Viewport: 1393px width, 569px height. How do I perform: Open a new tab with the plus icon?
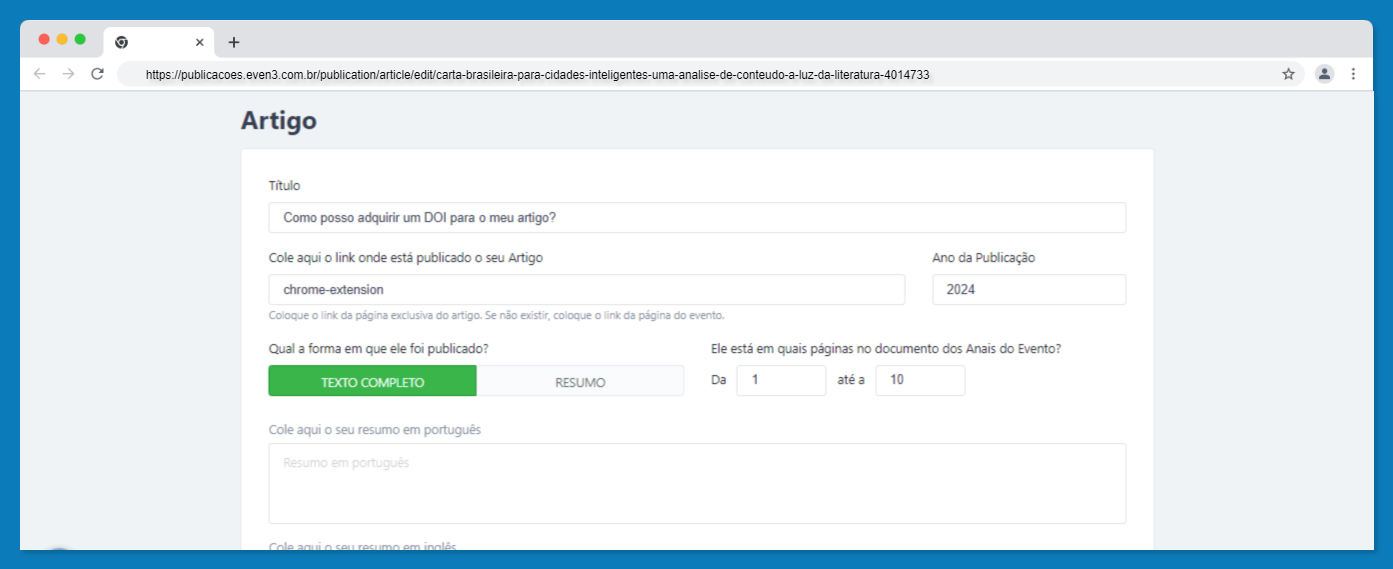[234, 42]
